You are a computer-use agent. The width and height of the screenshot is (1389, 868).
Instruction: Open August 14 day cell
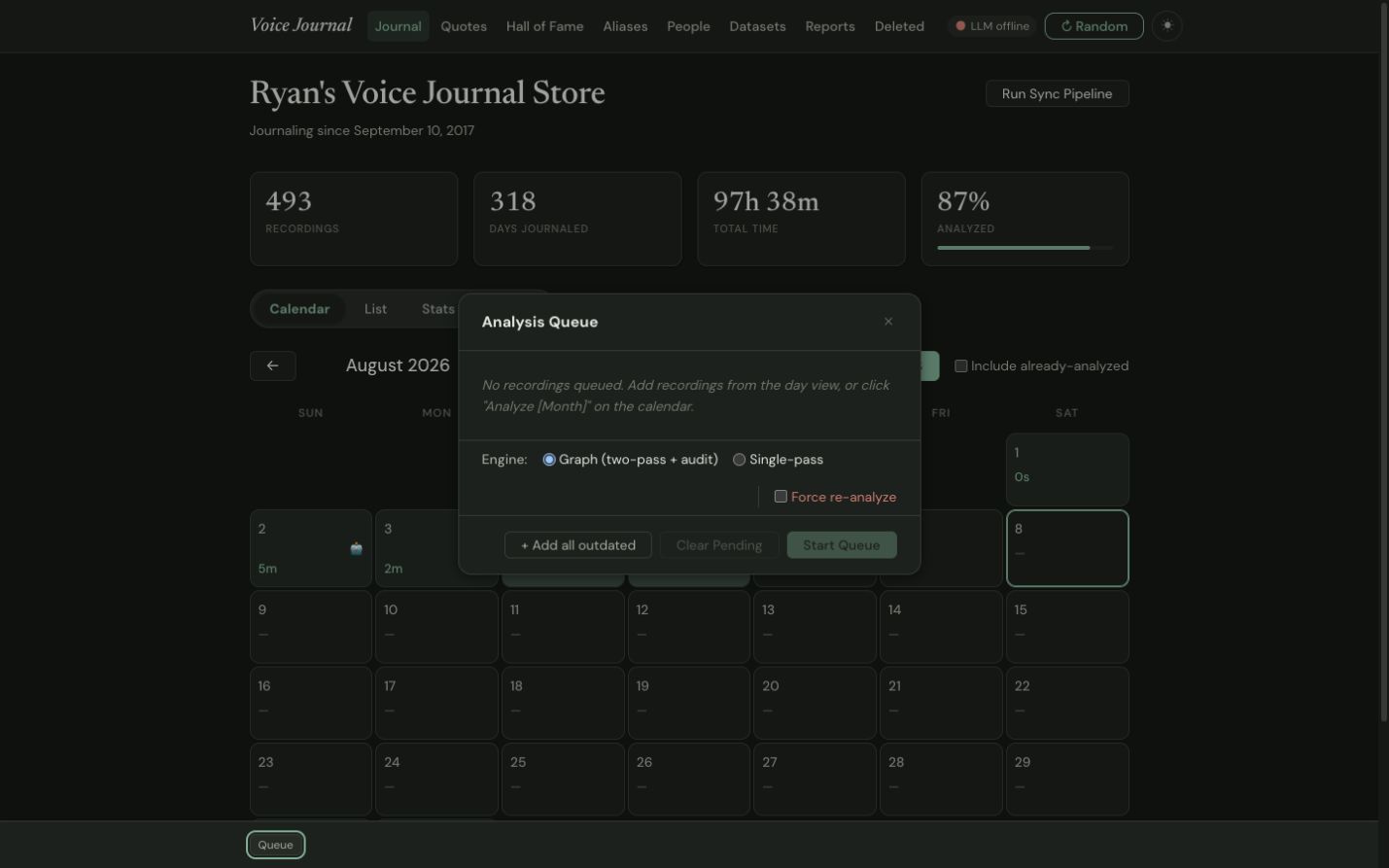point(941,627)
